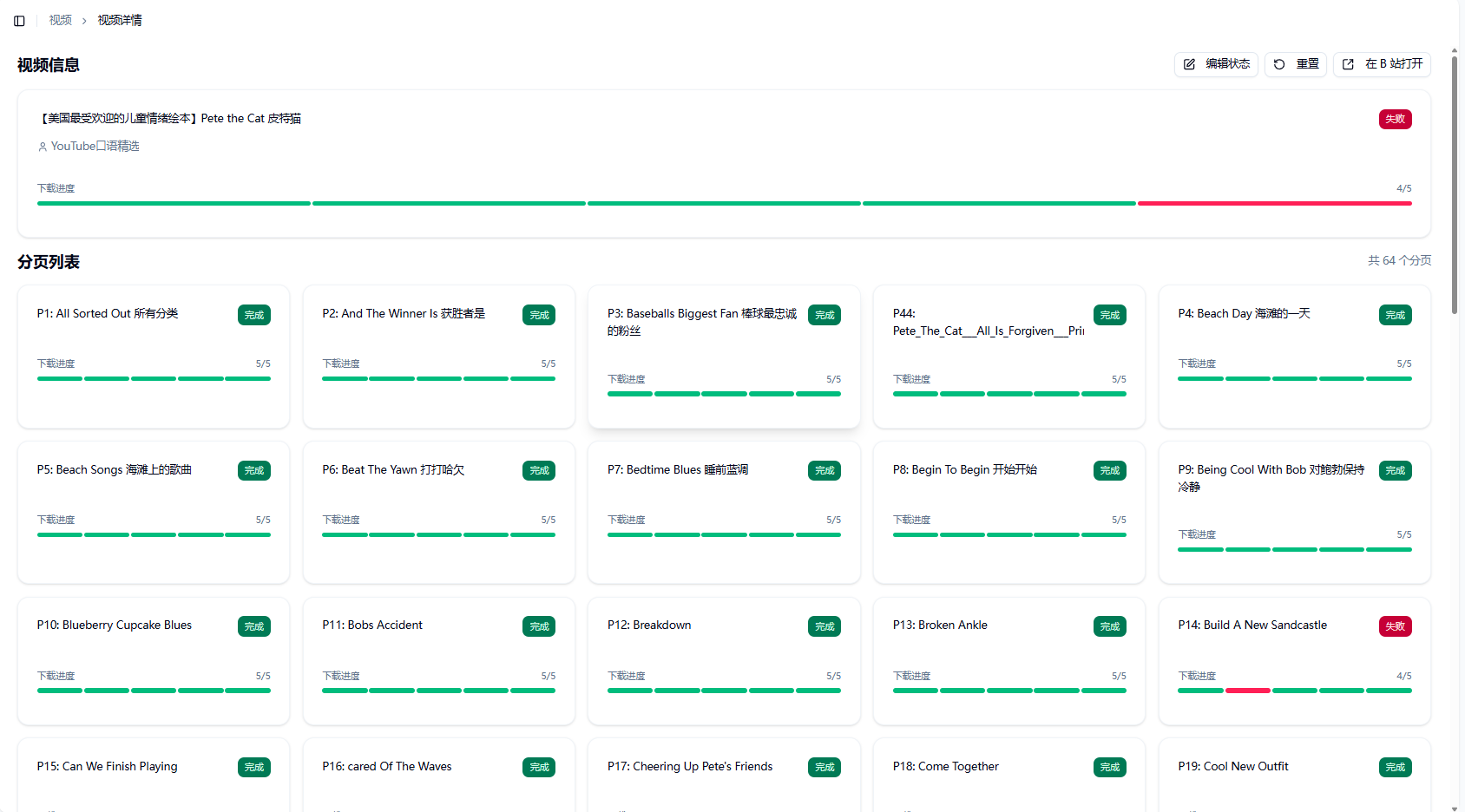Viewport: 1465px width, 812px height.
Task: Select P10: Blueberry Cupcake Blues title
Action: coord(115,625)
